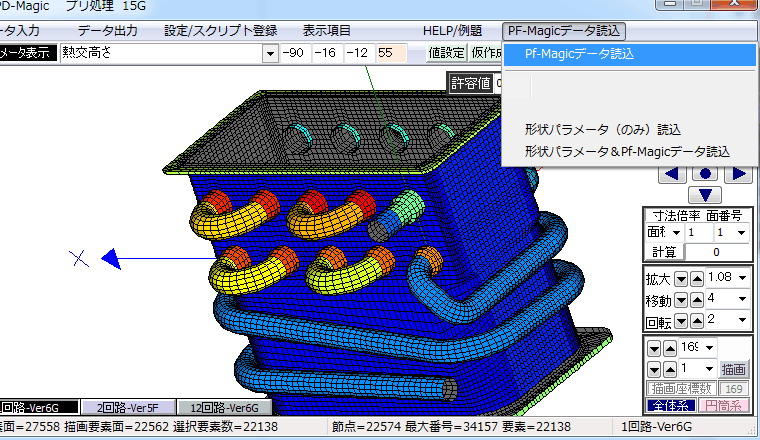This screenshot has height=440, width=760.
Task: Open the 移動 value dropdown showing 4
Action: (742, 299)
